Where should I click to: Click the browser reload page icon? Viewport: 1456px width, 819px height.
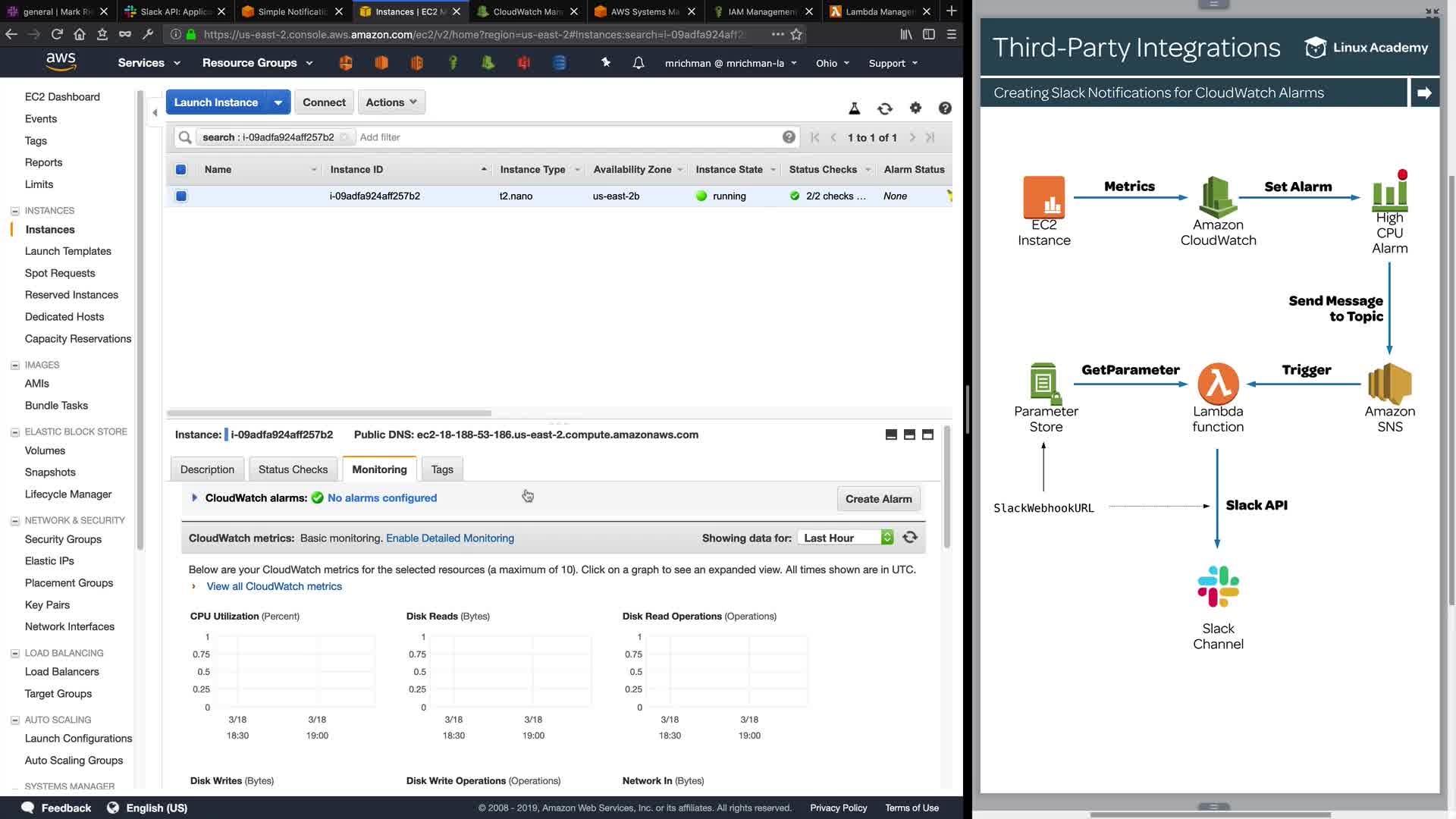[57, 34]
